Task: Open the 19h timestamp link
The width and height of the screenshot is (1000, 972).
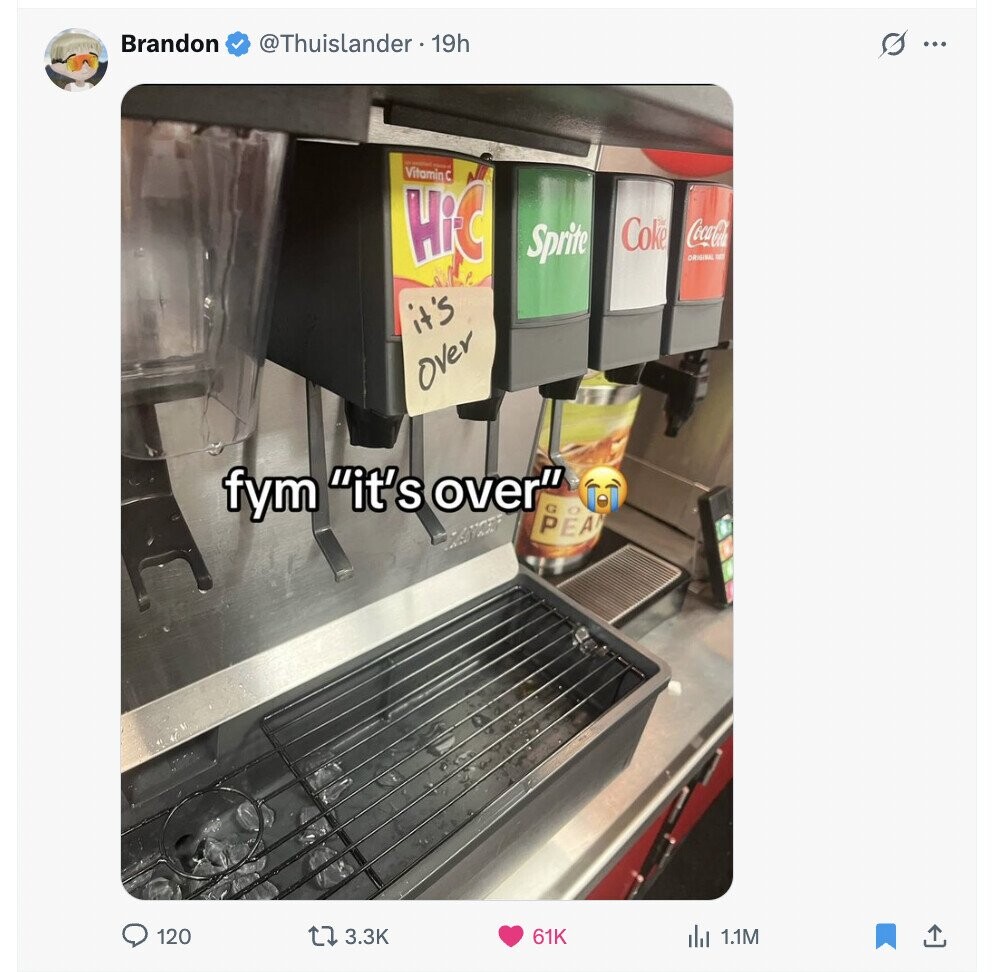Action: pos(451,44)
